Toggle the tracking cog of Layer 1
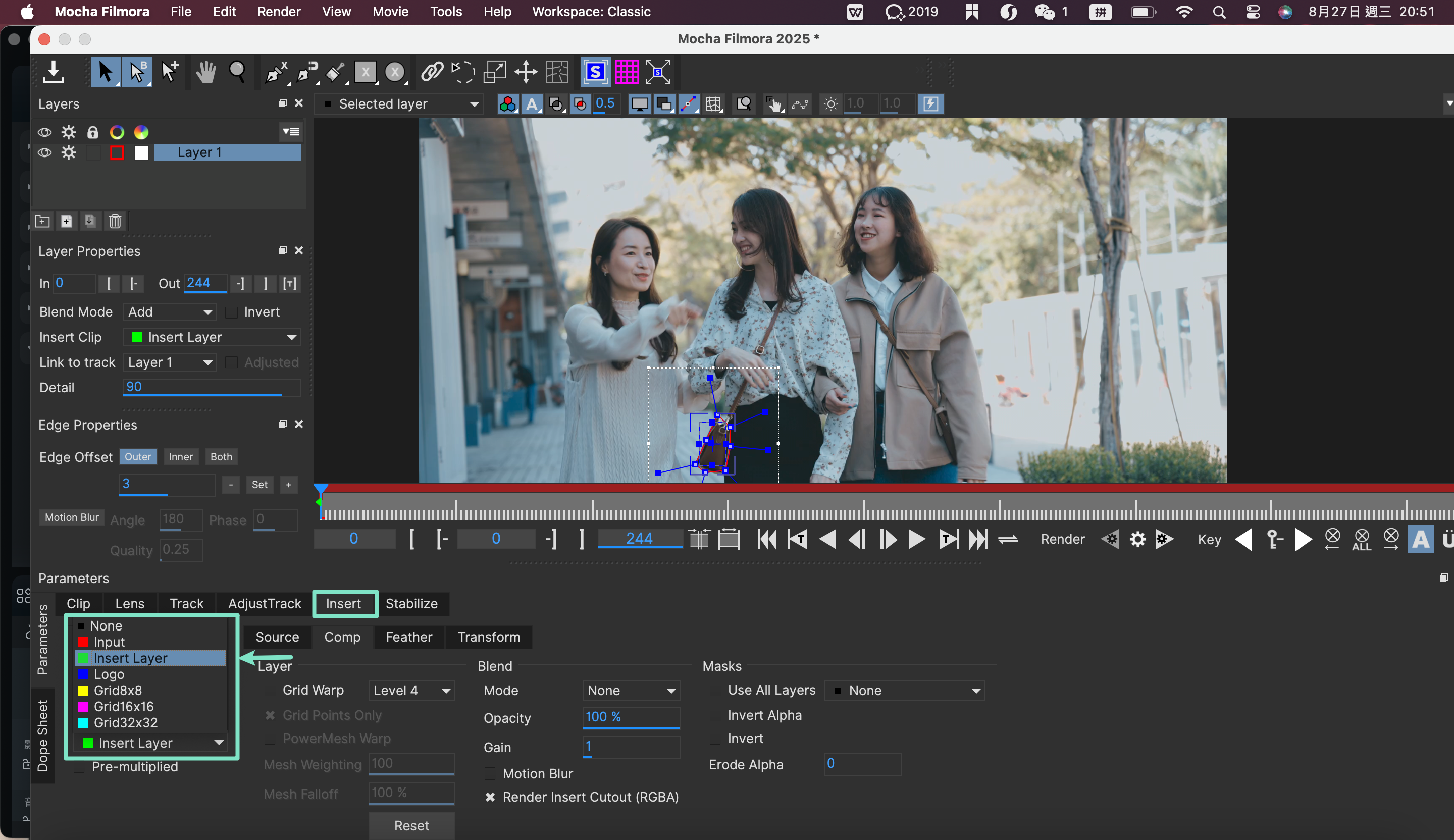Image resolution: width=1454 pixels, height=840 pixels. [x=69, y=152]
